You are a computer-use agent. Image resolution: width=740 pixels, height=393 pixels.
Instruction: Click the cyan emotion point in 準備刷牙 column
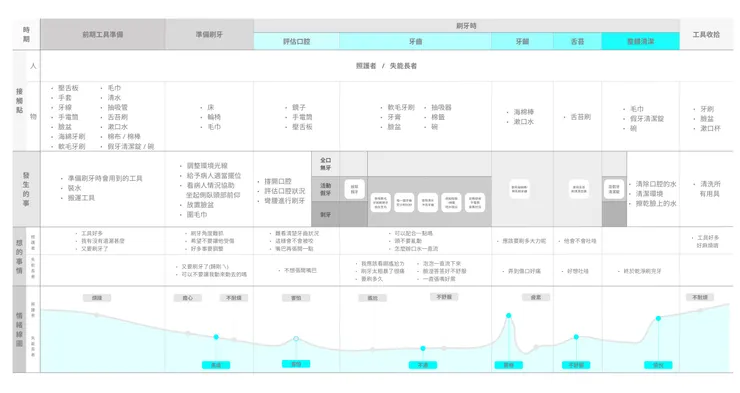click(216, 337)
